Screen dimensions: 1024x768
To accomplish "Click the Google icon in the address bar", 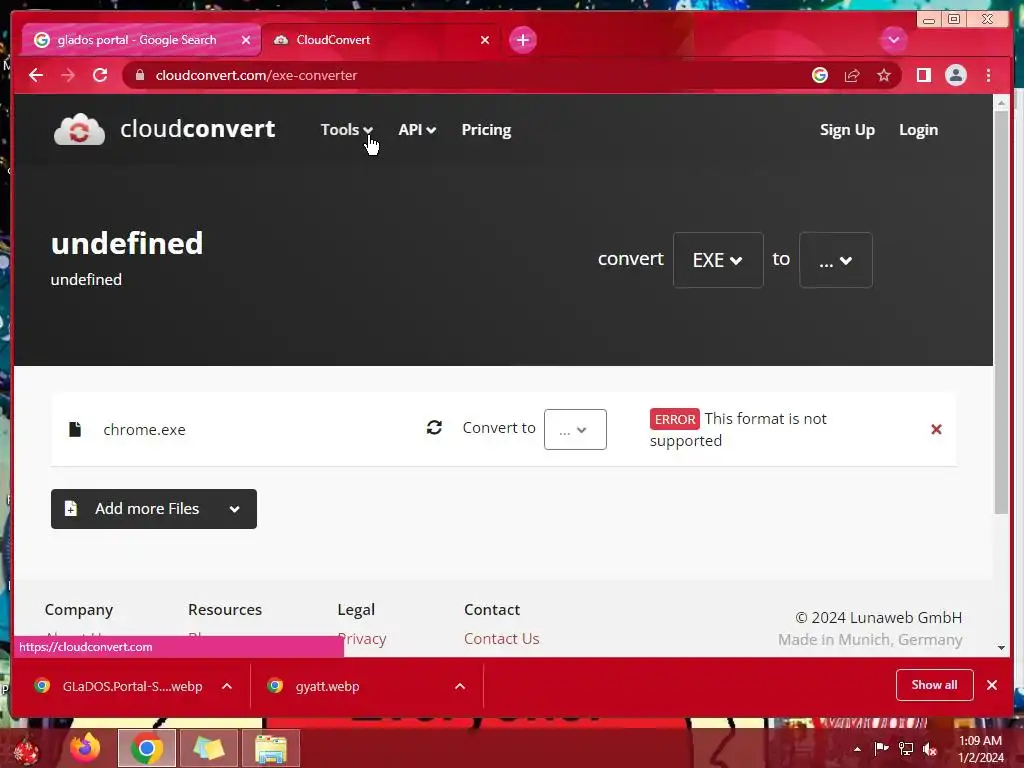I will 820,75.
